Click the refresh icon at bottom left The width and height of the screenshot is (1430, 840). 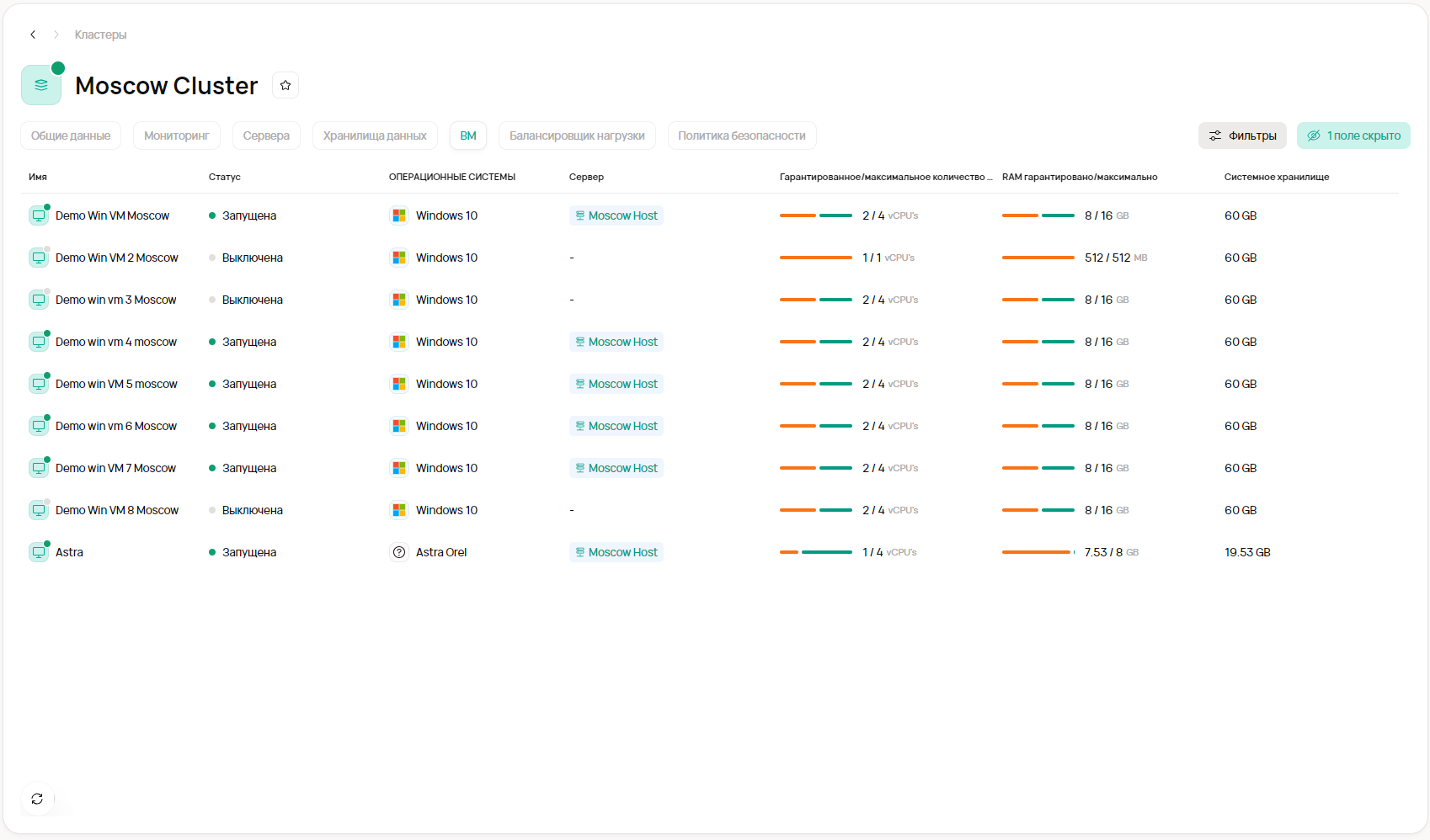[37, 799]
